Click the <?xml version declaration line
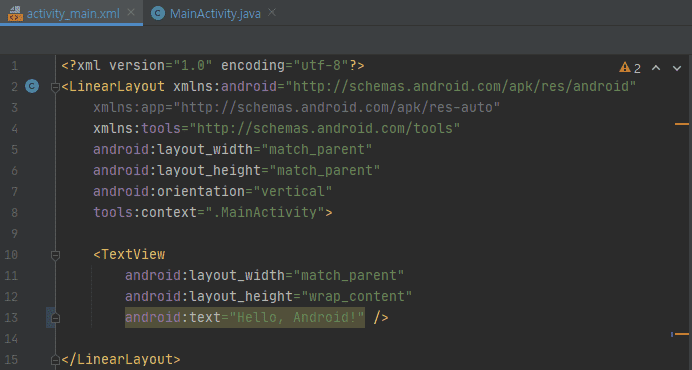Viewport: 692px width, 370px height. (x=213, y=65)
